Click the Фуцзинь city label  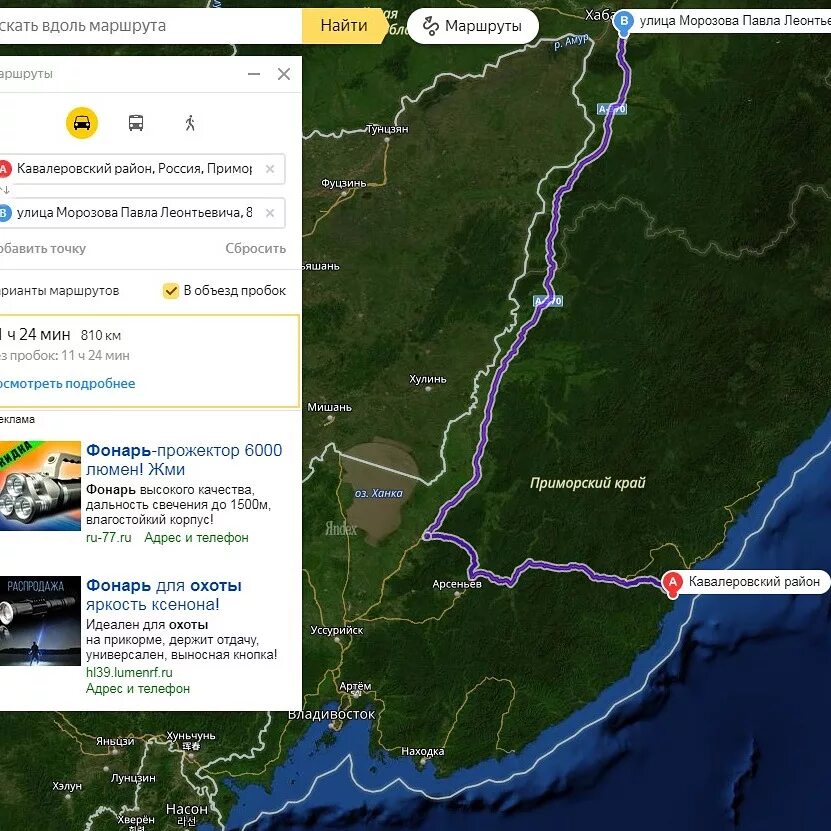343,183
